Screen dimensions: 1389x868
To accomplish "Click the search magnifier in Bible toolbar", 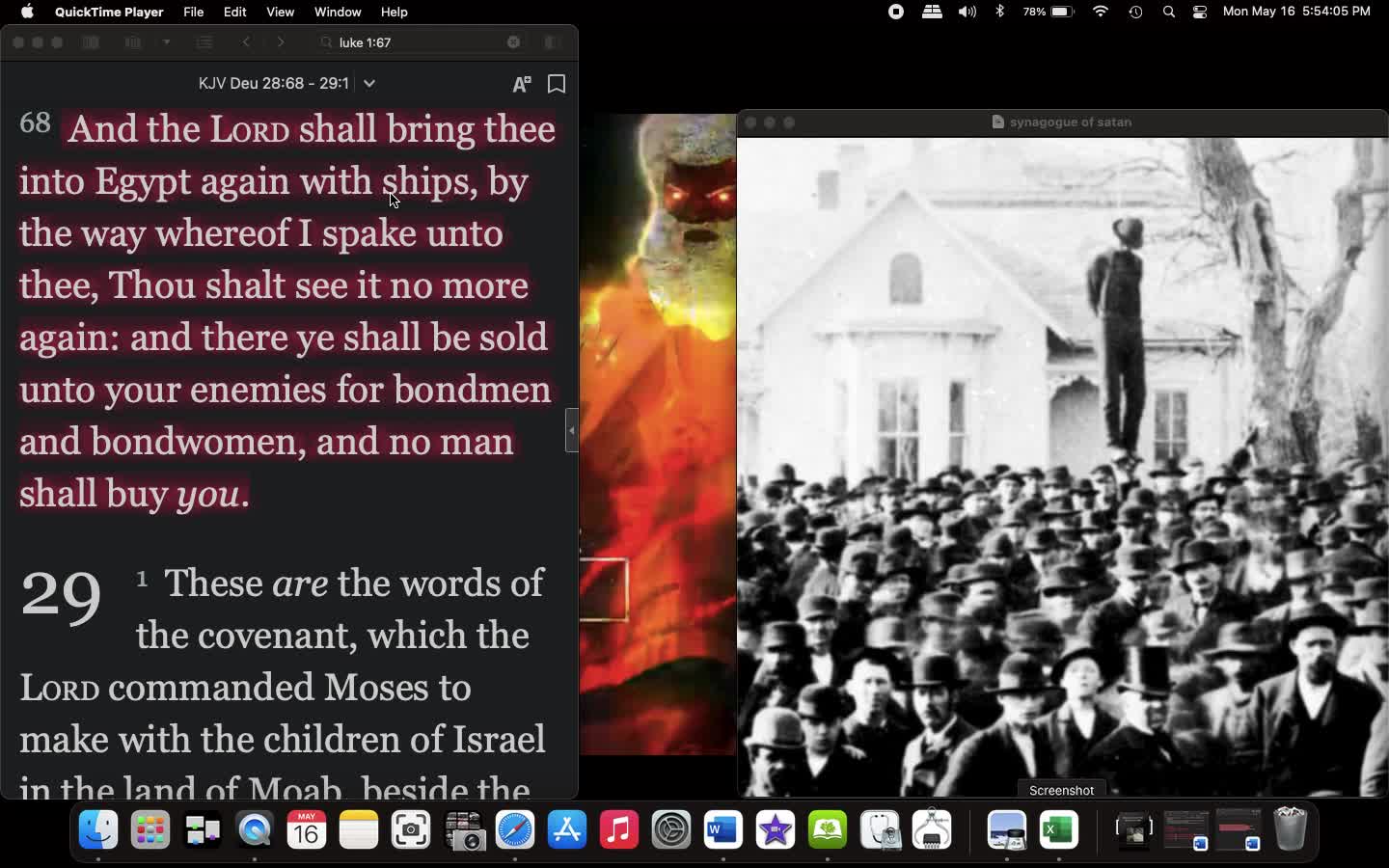I will pyautogui.click(x=326, y=42).
